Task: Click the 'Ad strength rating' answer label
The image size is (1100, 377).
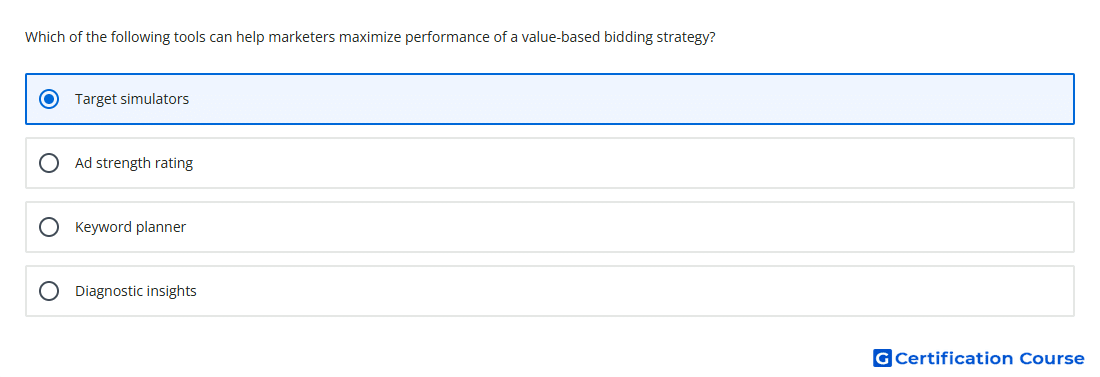Action: point(134,163)
